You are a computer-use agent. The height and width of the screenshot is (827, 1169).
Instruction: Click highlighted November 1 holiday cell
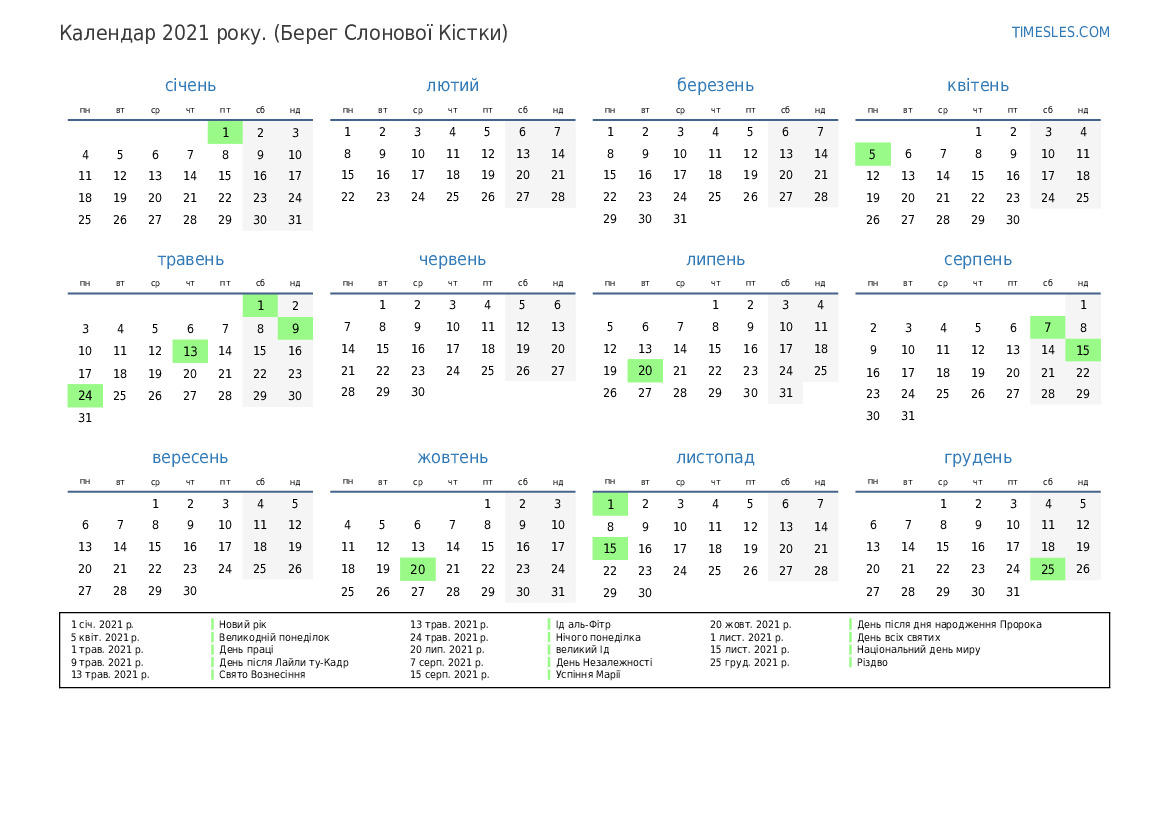click(610, 505)
